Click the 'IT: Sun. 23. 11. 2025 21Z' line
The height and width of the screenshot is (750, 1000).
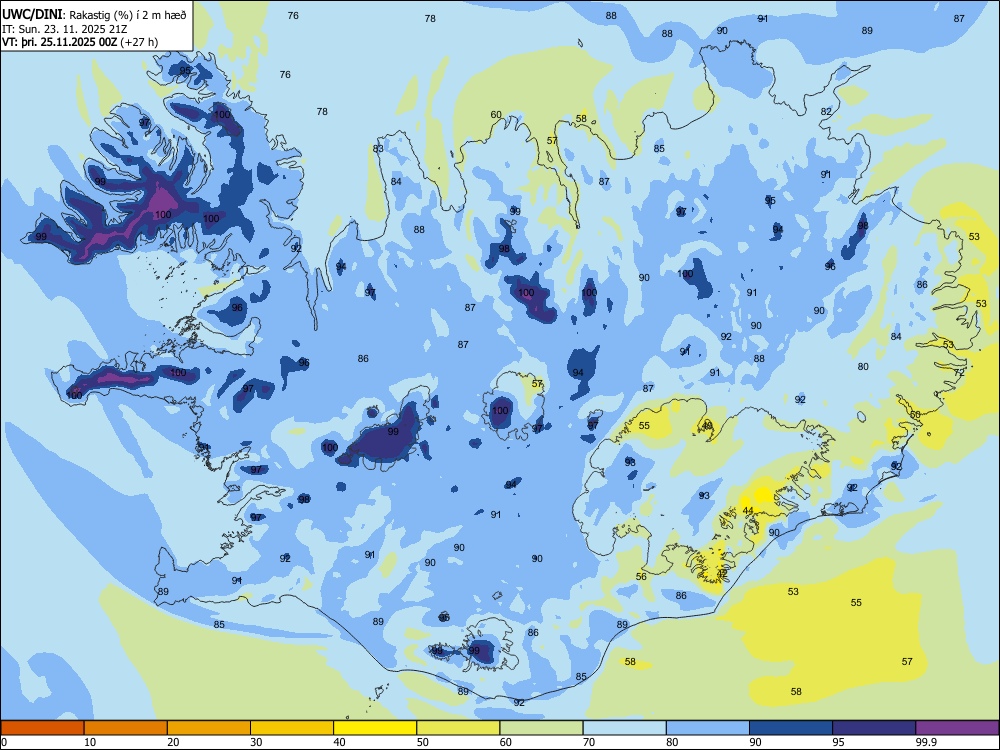pos(66,29)
